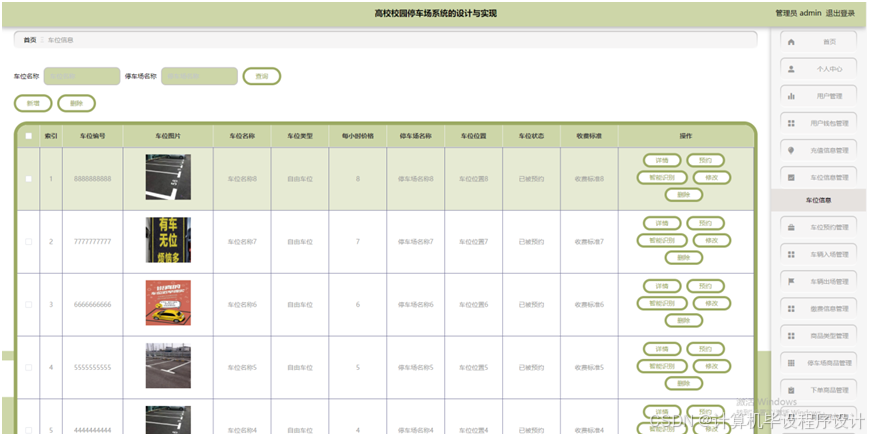Click the briefcase icon for 车位预约管理
This screenshot has height=436, width=869.
coord(791,227)
